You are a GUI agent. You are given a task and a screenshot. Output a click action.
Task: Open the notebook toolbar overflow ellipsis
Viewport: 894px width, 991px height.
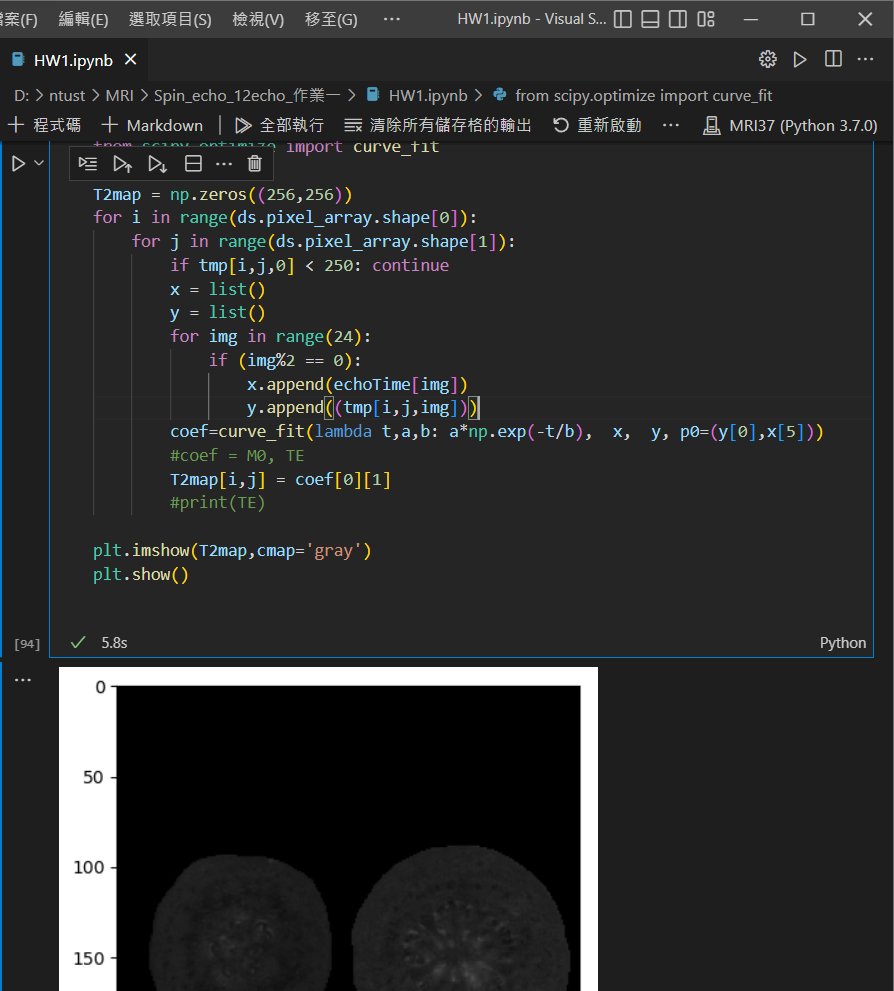[669, 124]
